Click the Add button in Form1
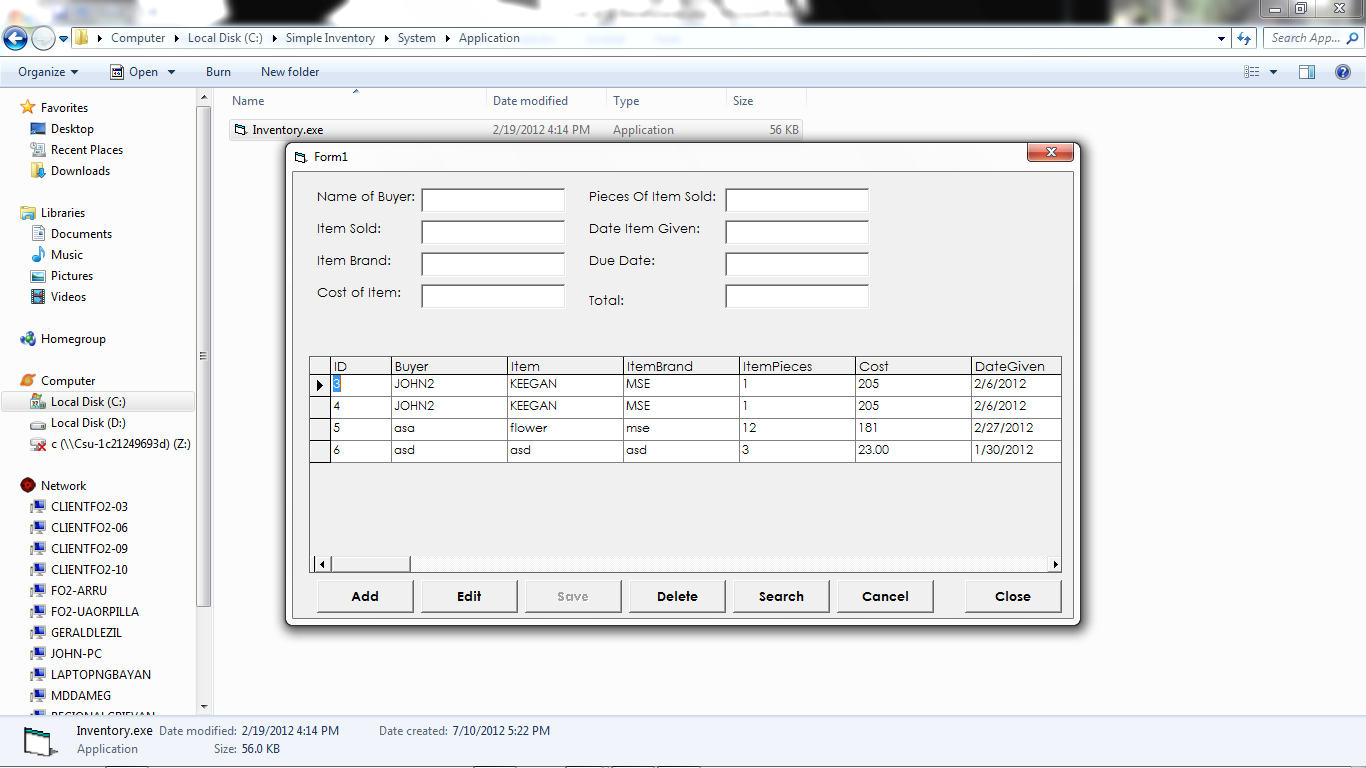Image resolution: width=1366 pixels, height=768 pixels. click(x=365, y=596)
